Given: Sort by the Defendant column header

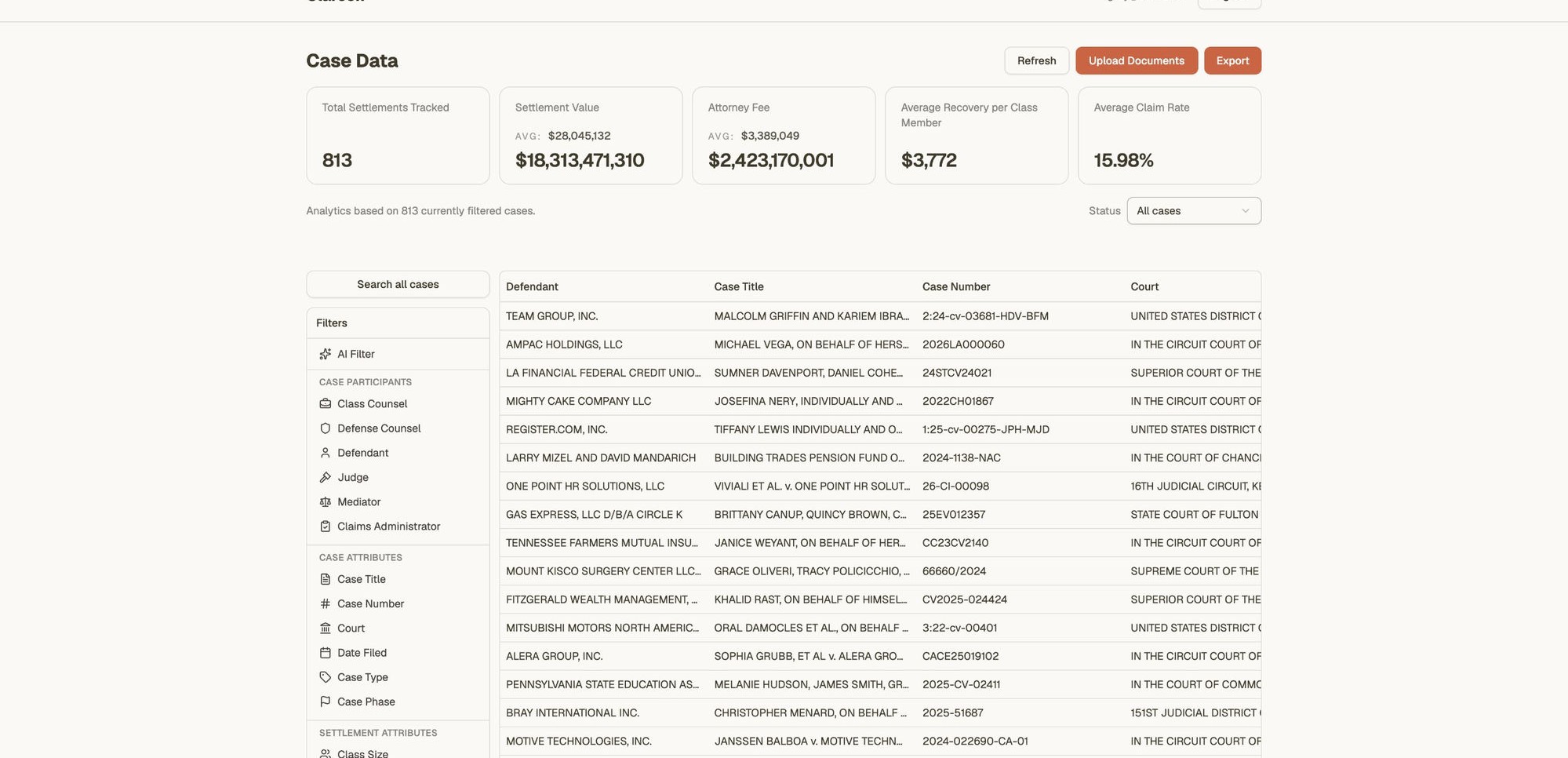Looking at the screenshot, I should click(532, 287).
